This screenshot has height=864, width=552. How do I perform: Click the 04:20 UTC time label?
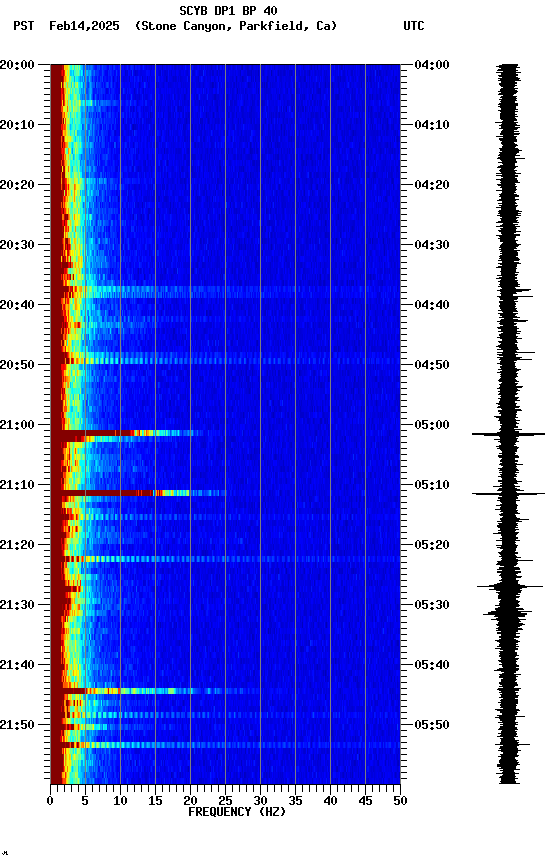tap(432, 185)
